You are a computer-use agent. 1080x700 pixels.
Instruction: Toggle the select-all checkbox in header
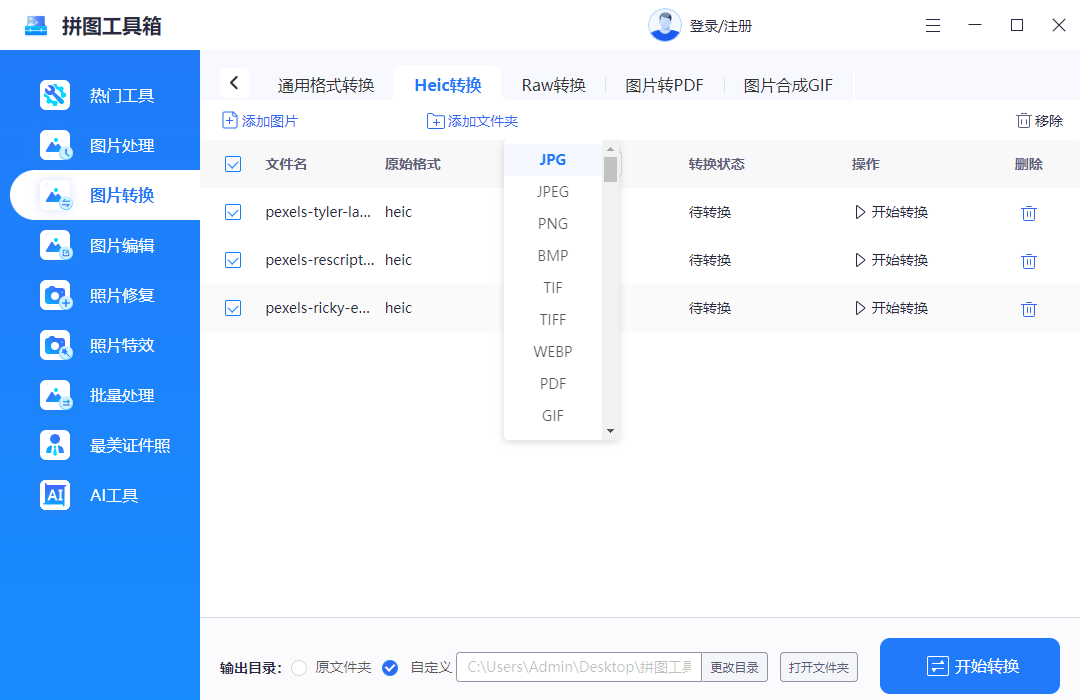point(233,164)
